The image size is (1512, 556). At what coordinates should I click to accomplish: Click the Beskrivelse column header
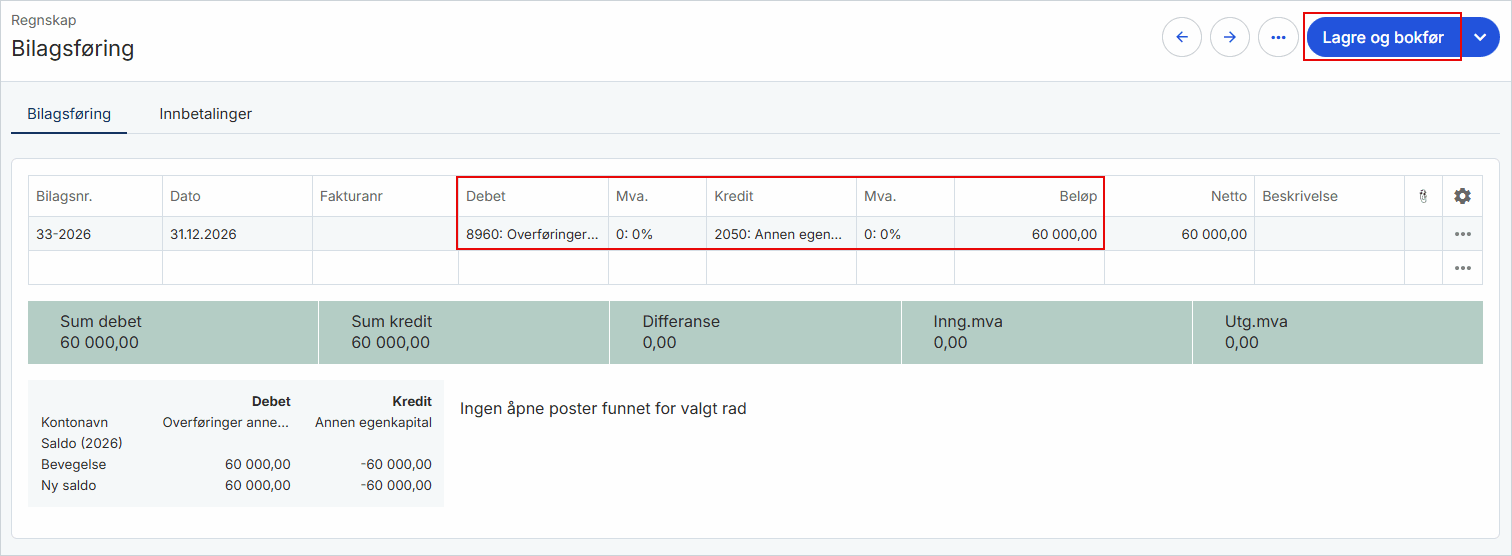pyautogui.click(x=1329, y=196)
